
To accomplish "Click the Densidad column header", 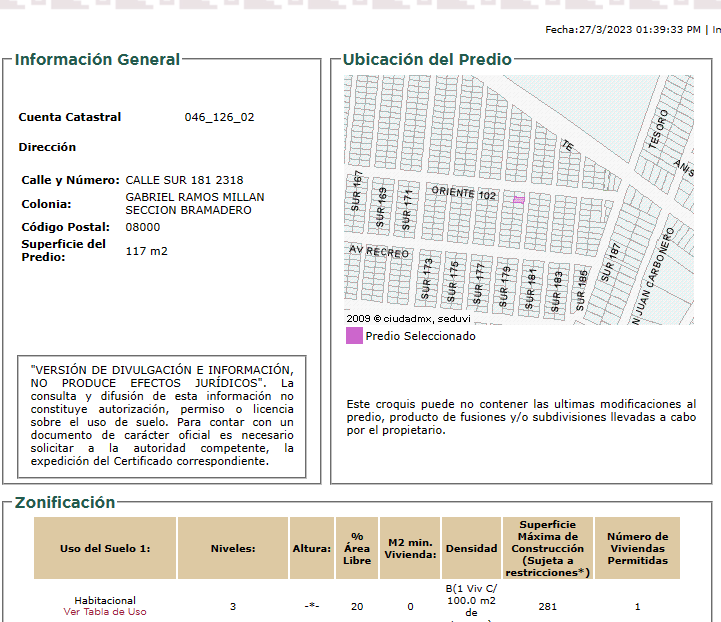I will [471, 548].
